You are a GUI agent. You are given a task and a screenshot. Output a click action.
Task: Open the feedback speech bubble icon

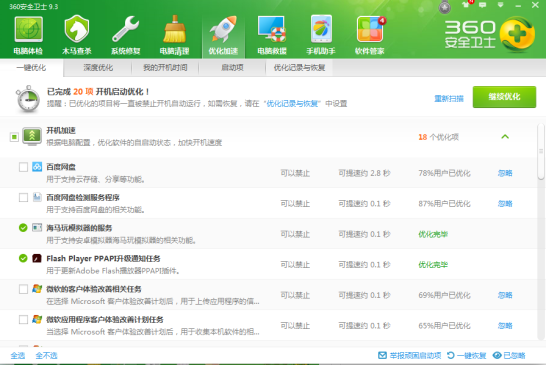click(483, 5)
